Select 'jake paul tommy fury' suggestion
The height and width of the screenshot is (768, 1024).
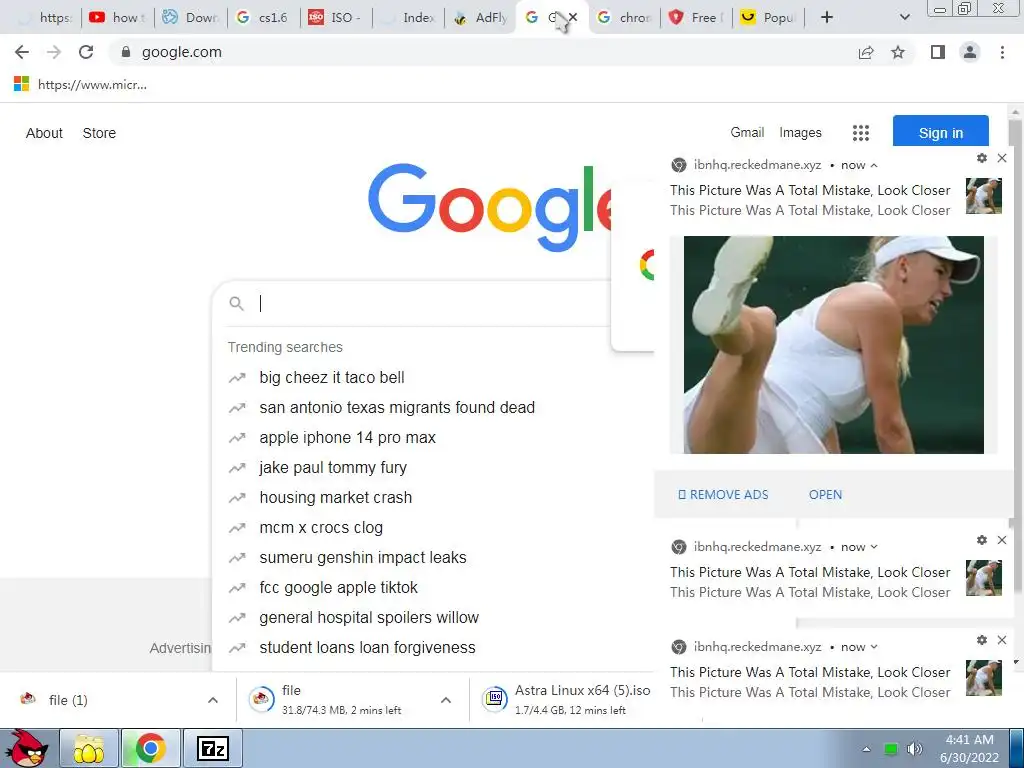click(x=333, y=468)
